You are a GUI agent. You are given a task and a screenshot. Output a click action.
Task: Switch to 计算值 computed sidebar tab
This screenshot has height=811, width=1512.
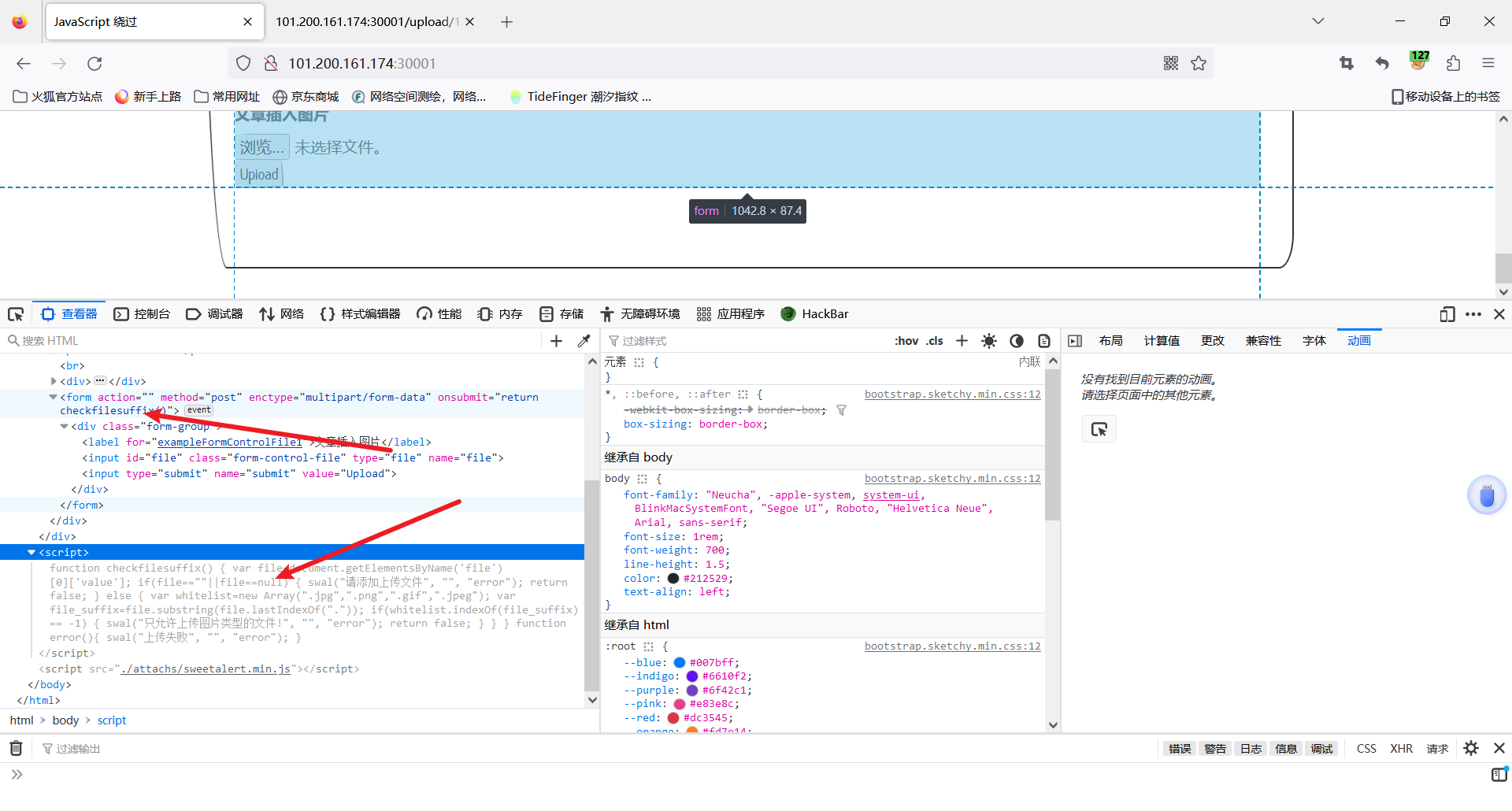[1162, 341]
